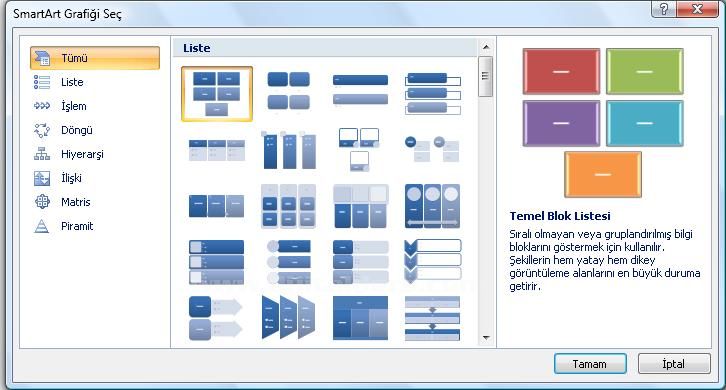Select the Basic Block List layout thumbnail

217,94
